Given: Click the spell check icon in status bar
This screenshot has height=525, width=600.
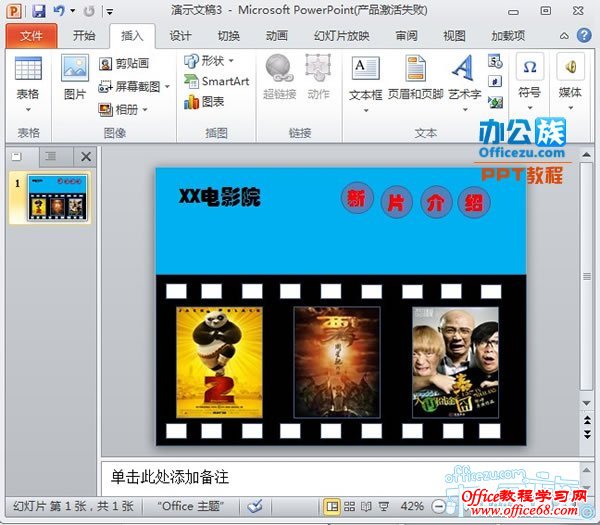Looking at the screenshot, I should coord(256,506).
